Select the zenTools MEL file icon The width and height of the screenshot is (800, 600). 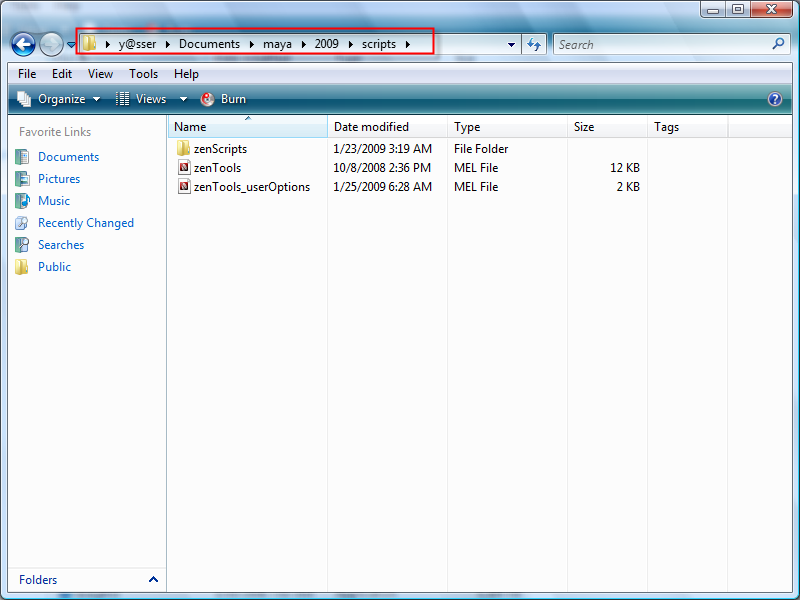pyautogui.click(x=184, y=167)
